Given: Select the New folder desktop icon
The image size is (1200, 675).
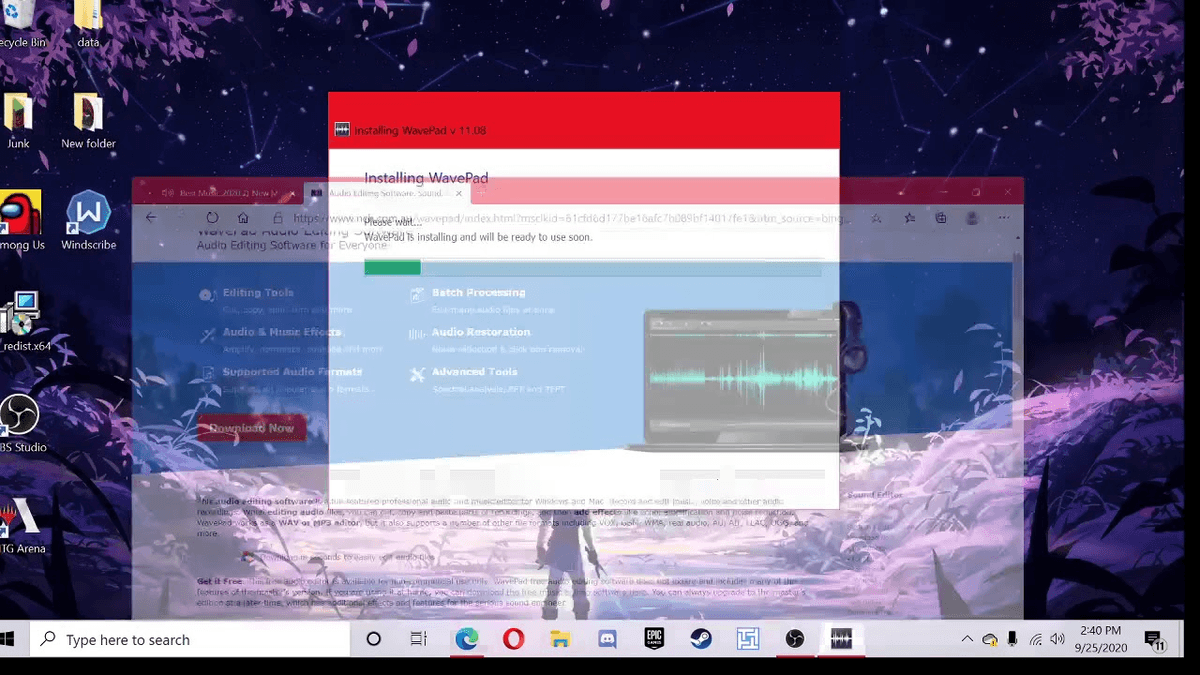Looking at the screenshot, I should coord(88,121).
